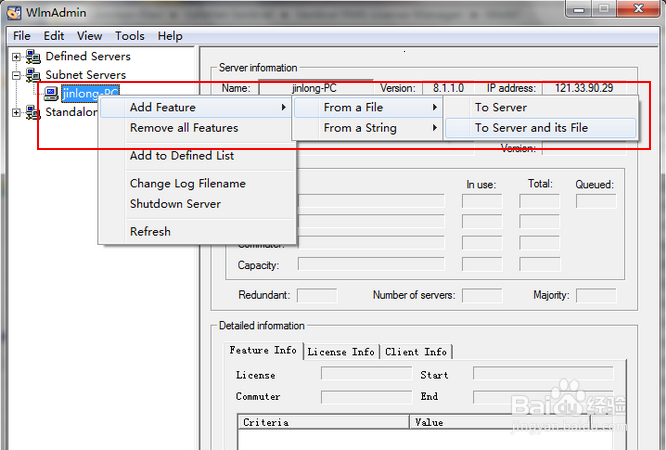The image size is (666, 450).
Task: Select Defined Servers tree label
Action: [x=88, y=57]
